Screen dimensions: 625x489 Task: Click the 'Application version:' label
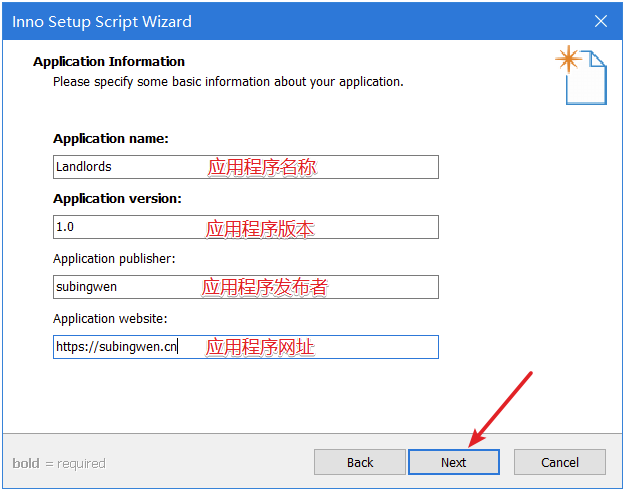(x=117, y=198)
